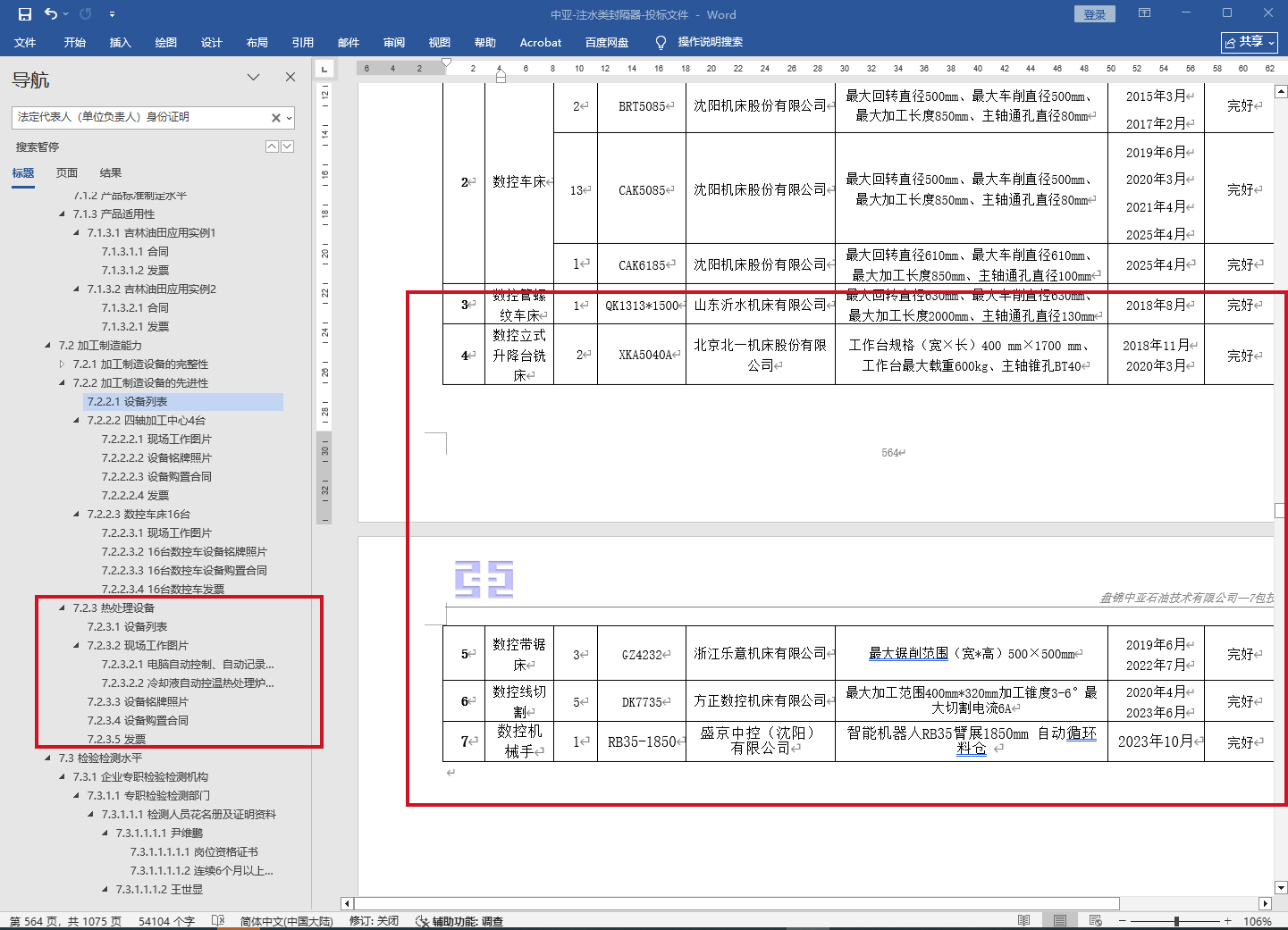
Task: Click the zoom out minus button
Action: point(1123,921)
